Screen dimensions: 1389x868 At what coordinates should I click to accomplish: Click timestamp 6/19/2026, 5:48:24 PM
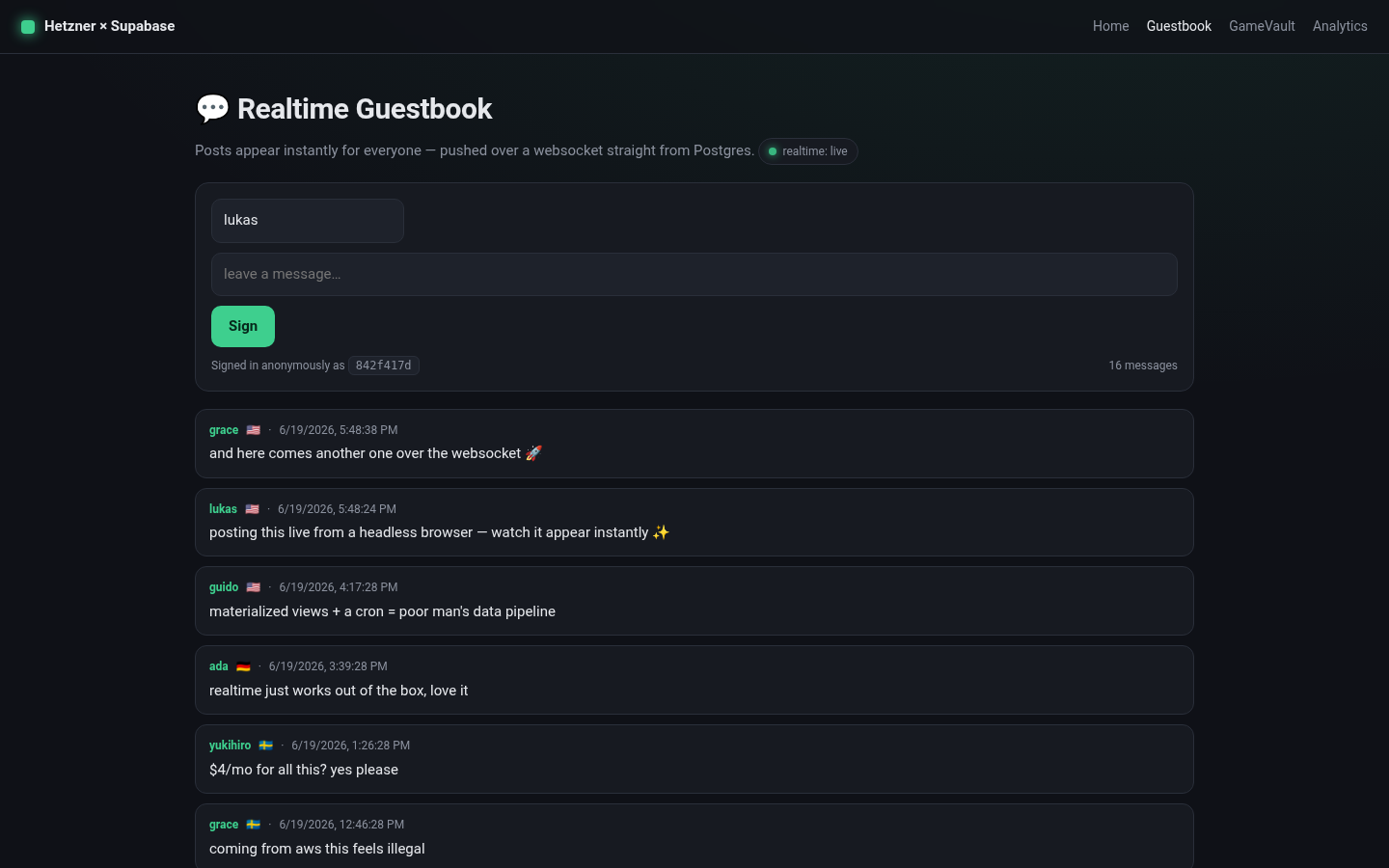(338, 509)
